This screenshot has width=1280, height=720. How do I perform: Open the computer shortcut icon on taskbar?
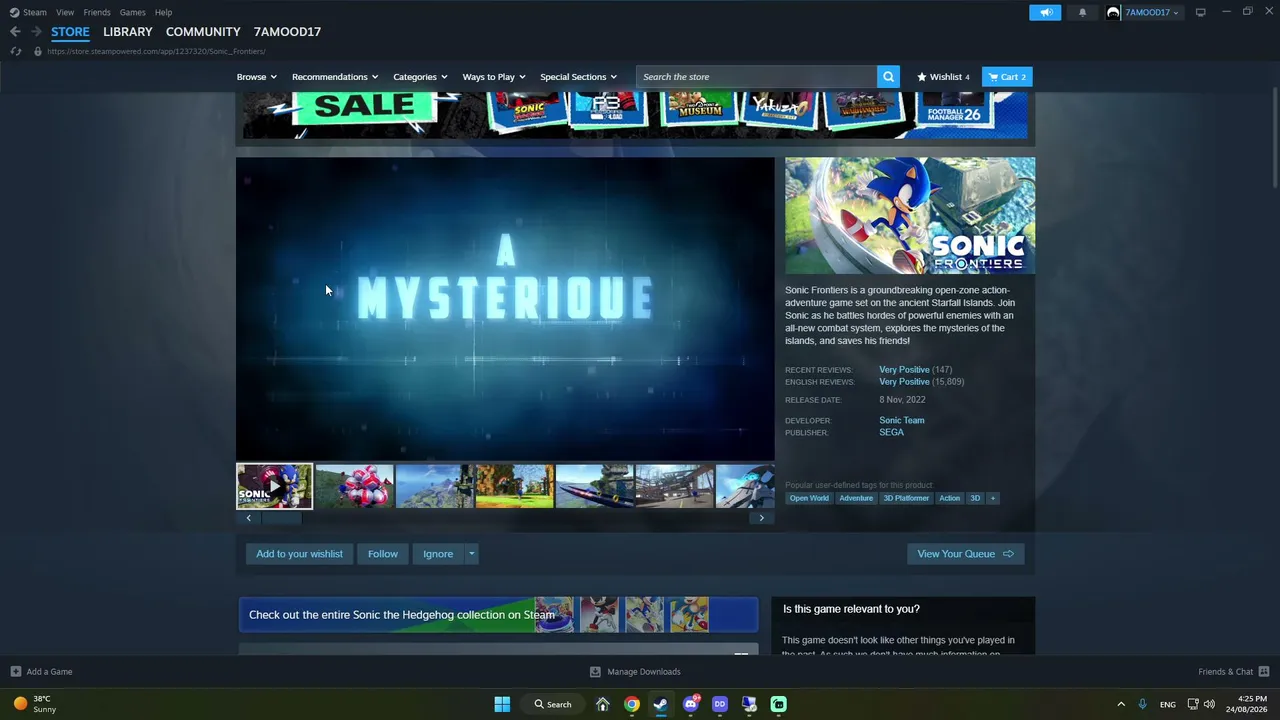click(x=749, y=704)
